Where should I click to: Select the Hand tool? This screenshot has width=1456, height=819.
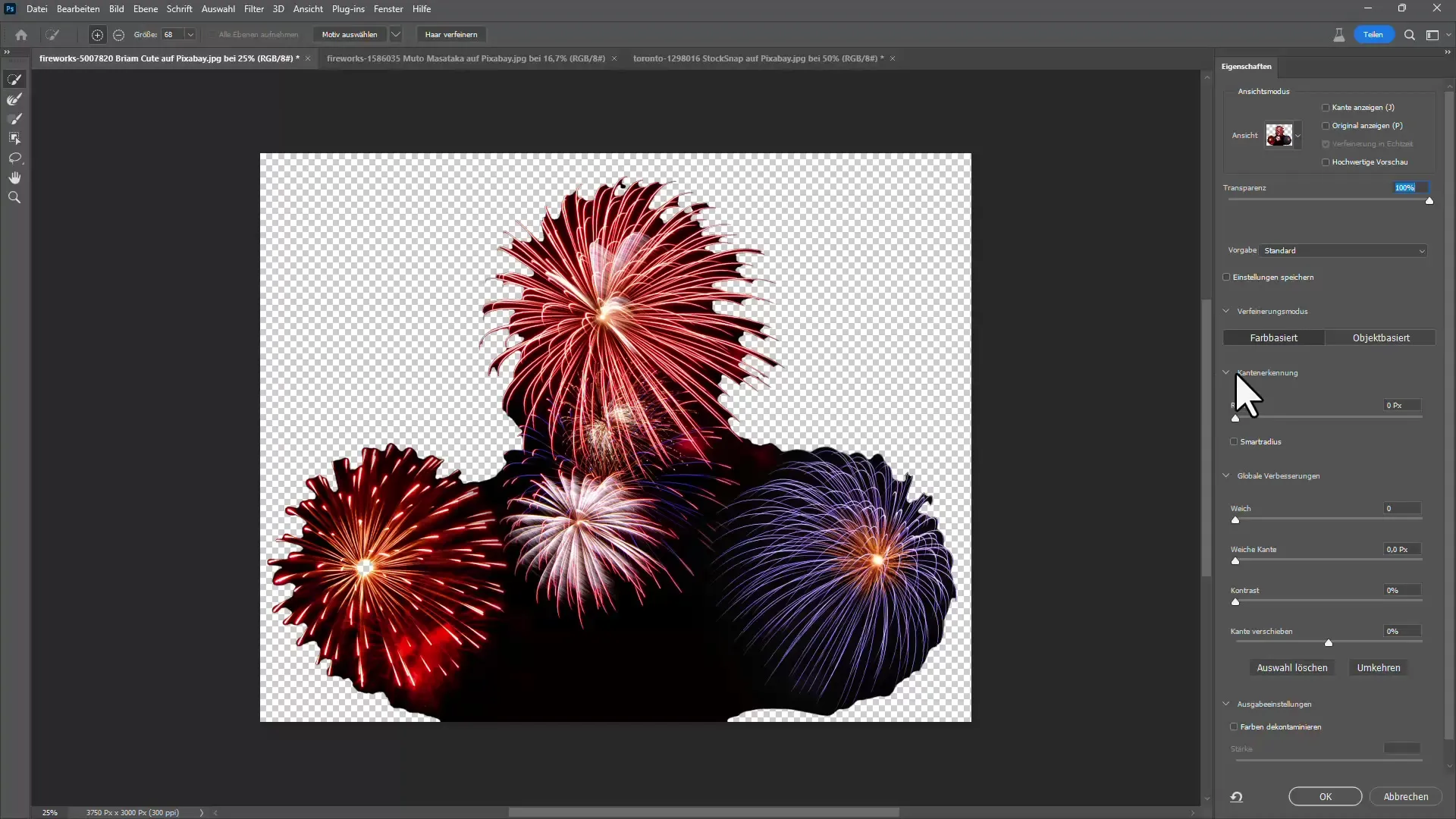point(14,177)
